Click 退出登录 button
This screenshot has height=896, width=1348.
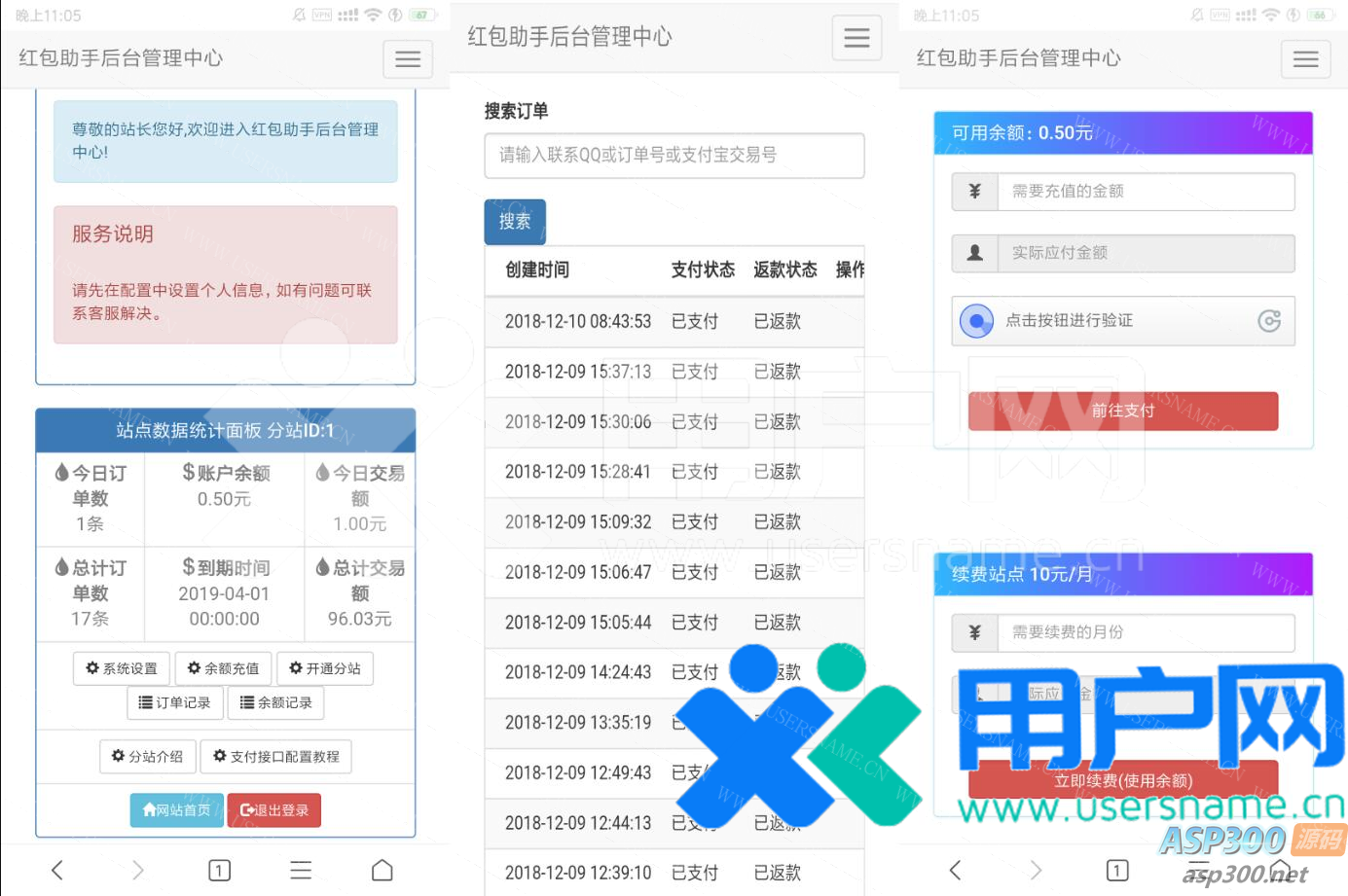tap(274, 810)
